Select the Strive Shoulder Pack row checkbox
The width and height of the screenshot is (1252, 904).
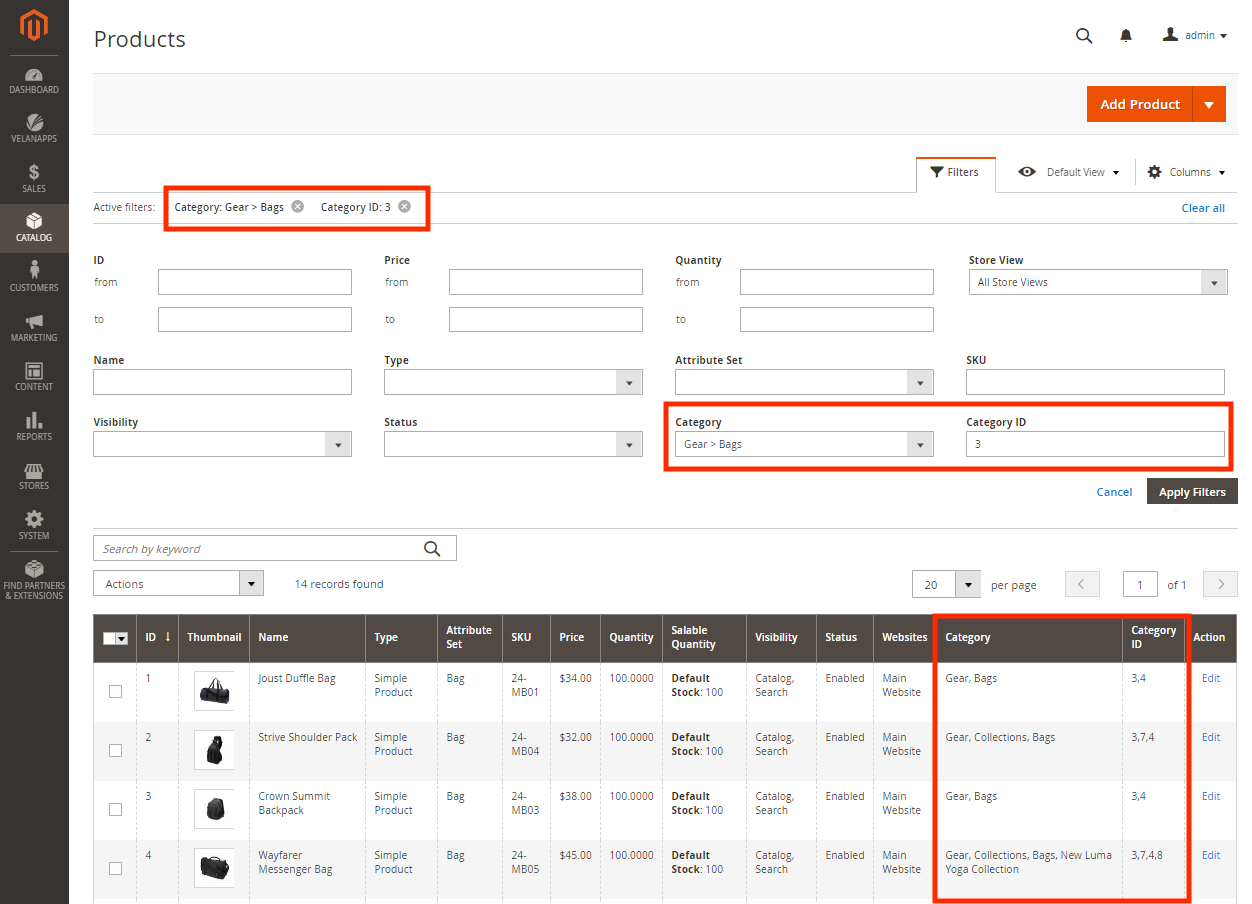(115, 750)
